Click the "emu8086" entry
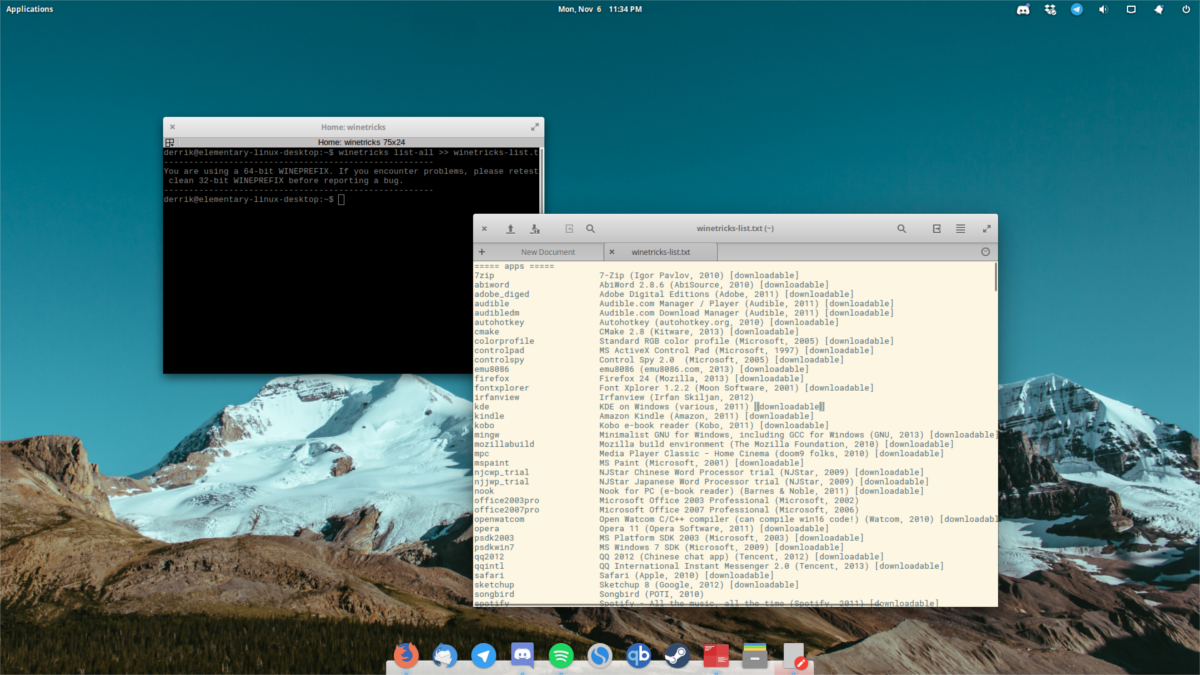Image resolution: width=1200 pixels, height=675 pixels. tap(491, 369)
